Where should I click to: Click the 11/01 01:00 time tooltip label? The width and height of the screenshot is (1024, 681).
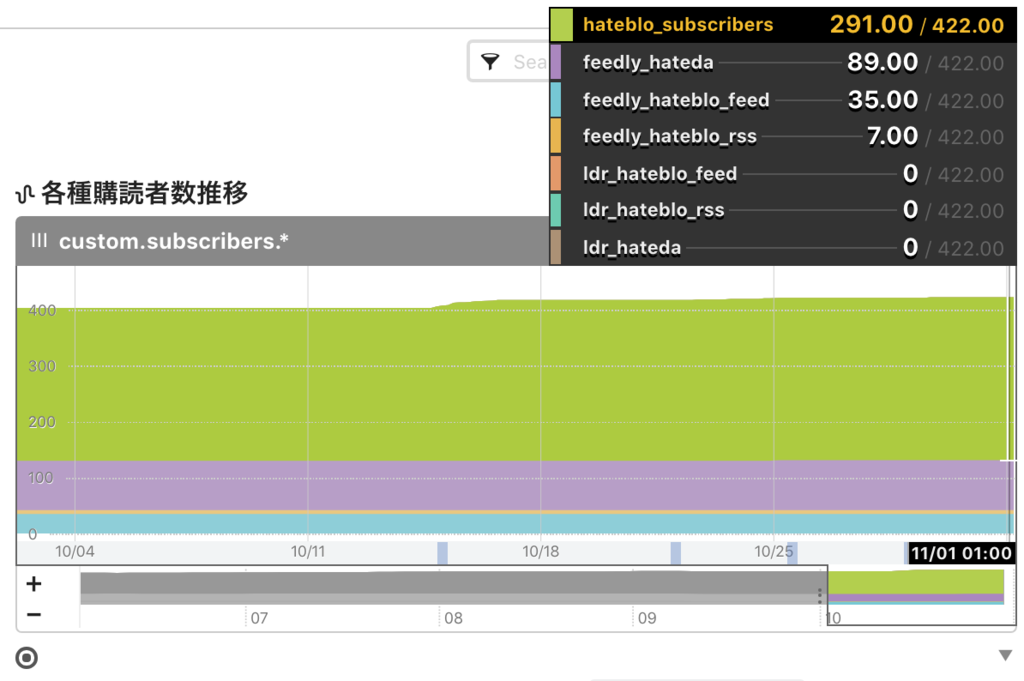961,554
